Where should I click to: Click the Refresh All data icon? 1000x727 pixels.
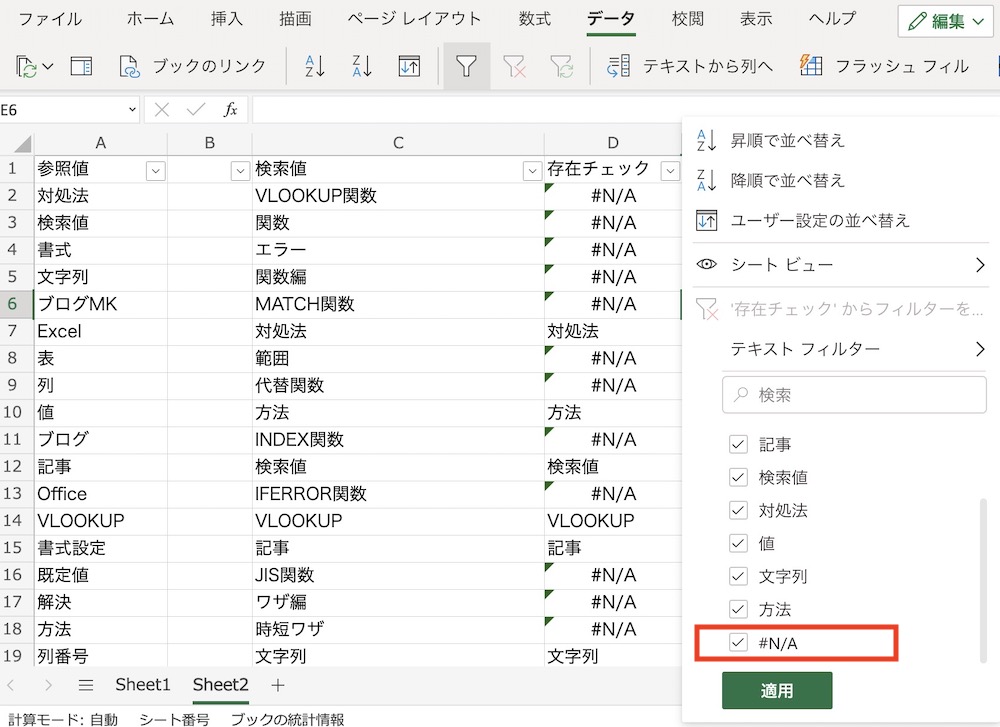[27, 66]
